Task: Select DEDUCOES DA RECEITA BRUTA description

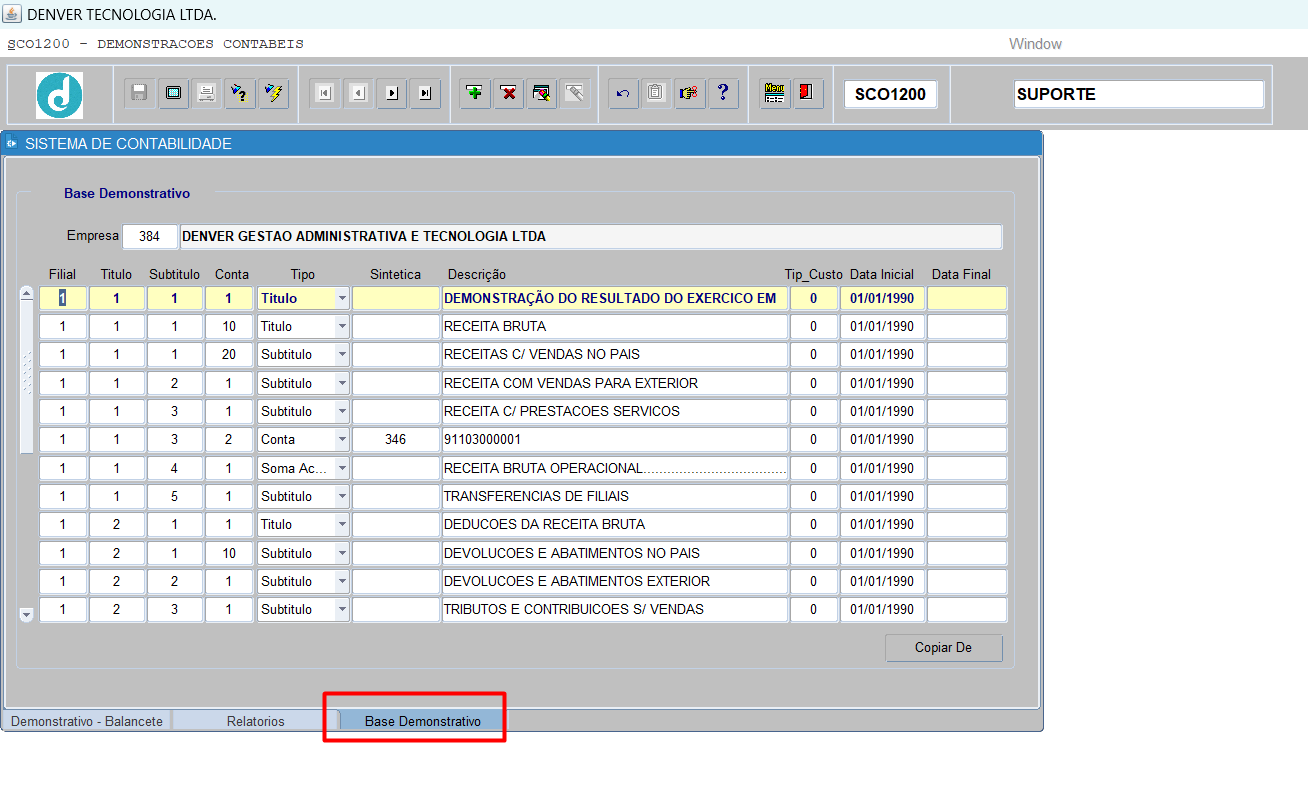Action: click(615, 524)
